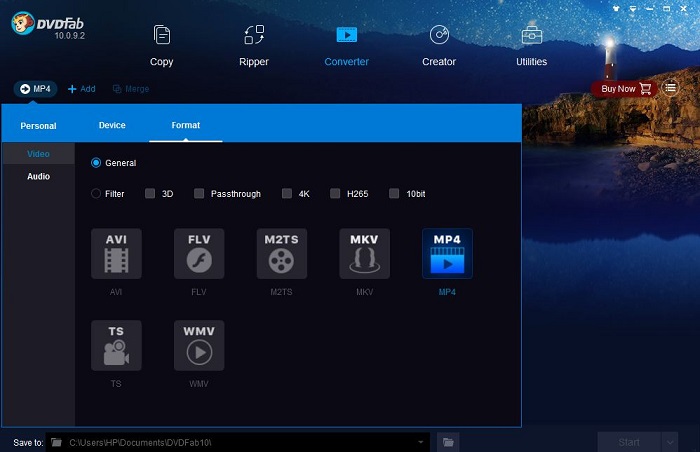The height and width of the screenshot is (452, 700).
Task: Check the Passthrough filter checkbox
Action: coord(199,193)
